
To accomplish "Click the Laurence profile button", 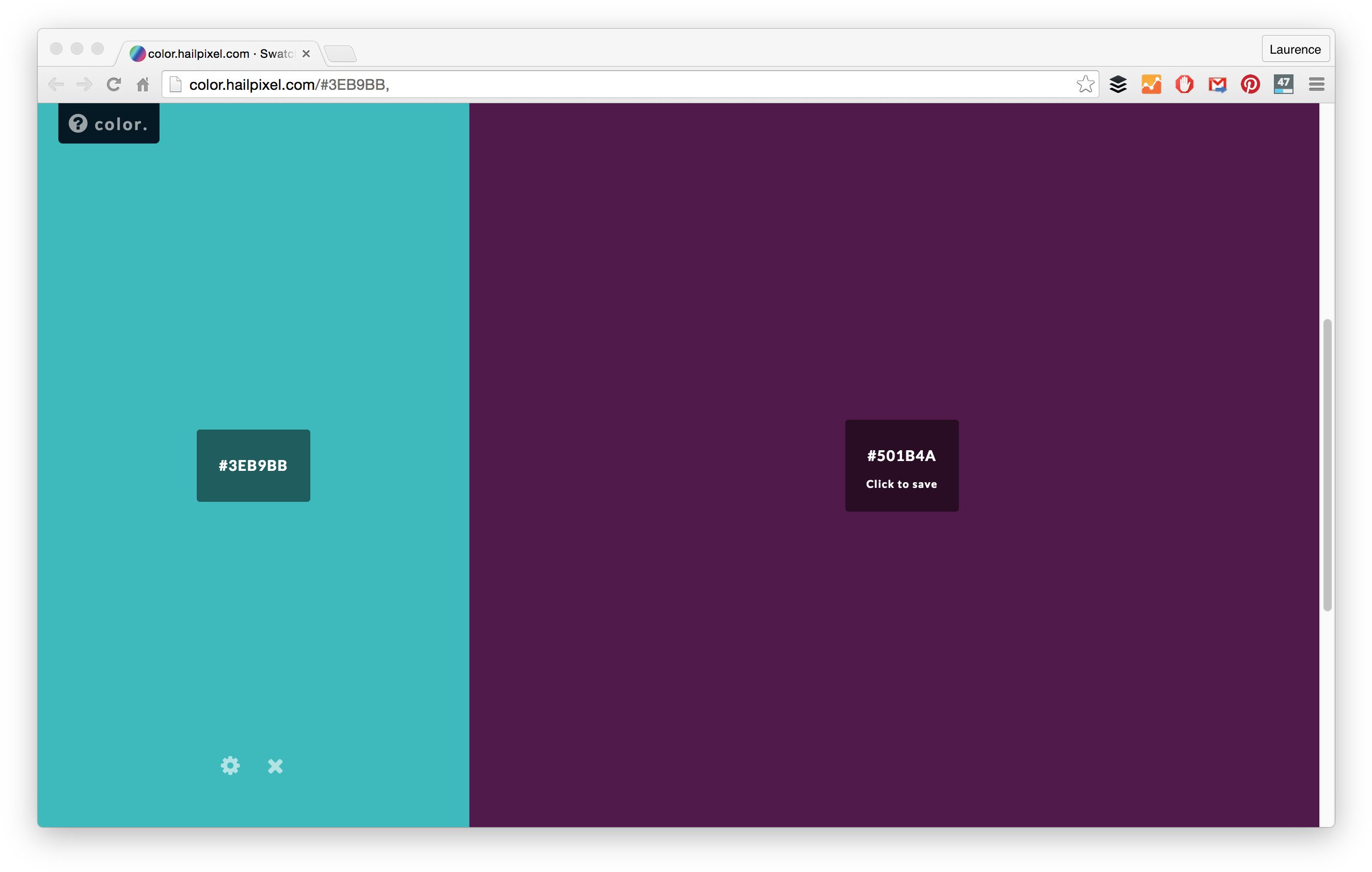I will [1295, 49].
